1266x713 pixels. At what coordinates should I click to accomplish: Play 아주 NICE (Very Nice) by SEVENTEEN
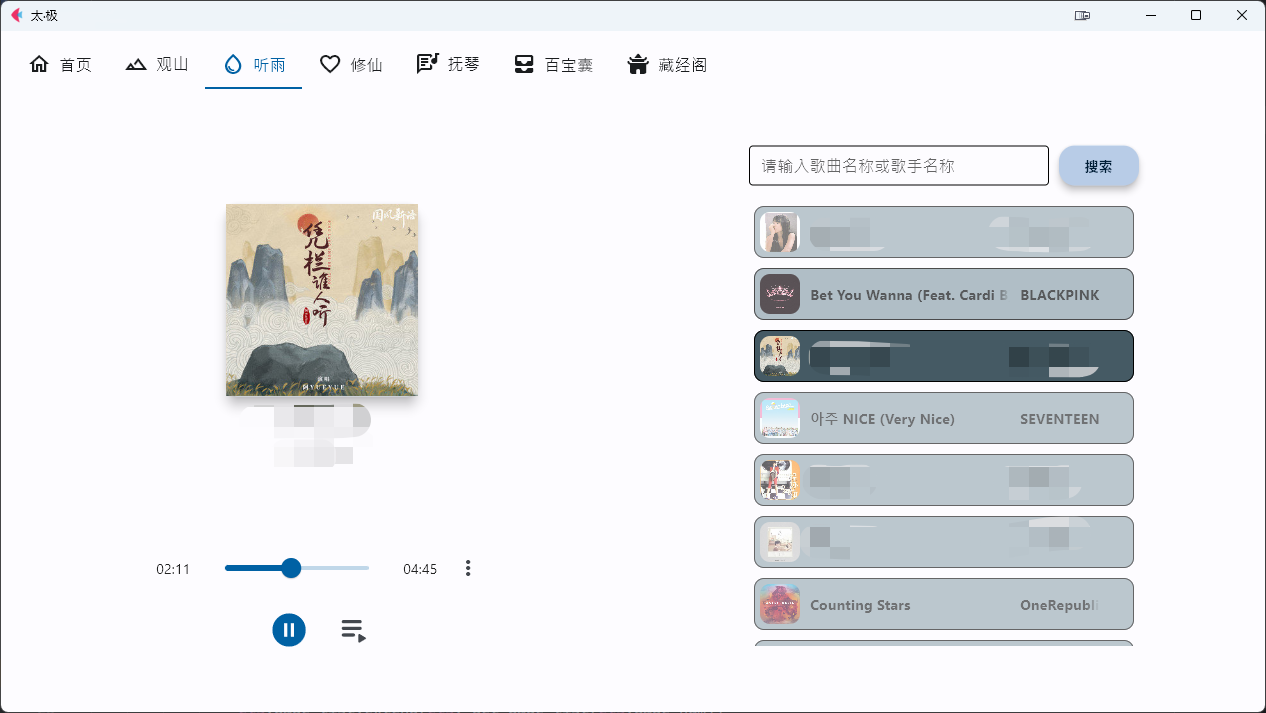(x=944, y=418)
